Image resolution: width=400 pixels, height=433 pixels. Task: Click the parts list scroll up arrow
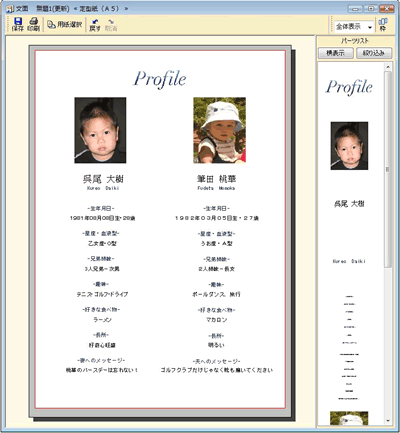tap(388, 67)
